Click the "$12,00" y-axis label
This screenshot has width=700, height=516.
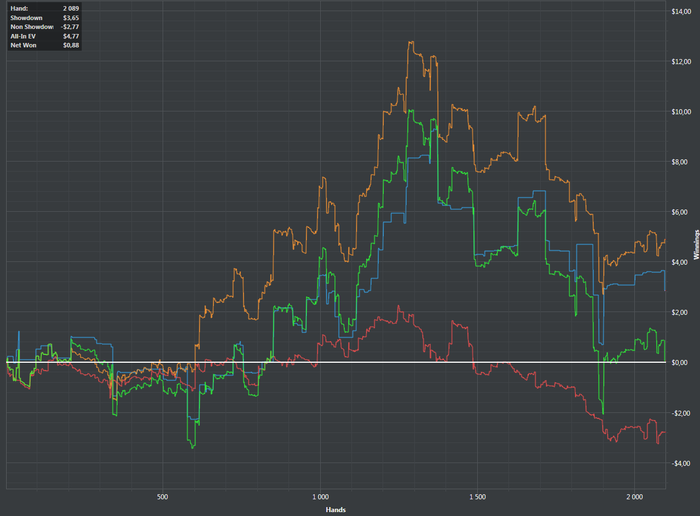[681, 62]
